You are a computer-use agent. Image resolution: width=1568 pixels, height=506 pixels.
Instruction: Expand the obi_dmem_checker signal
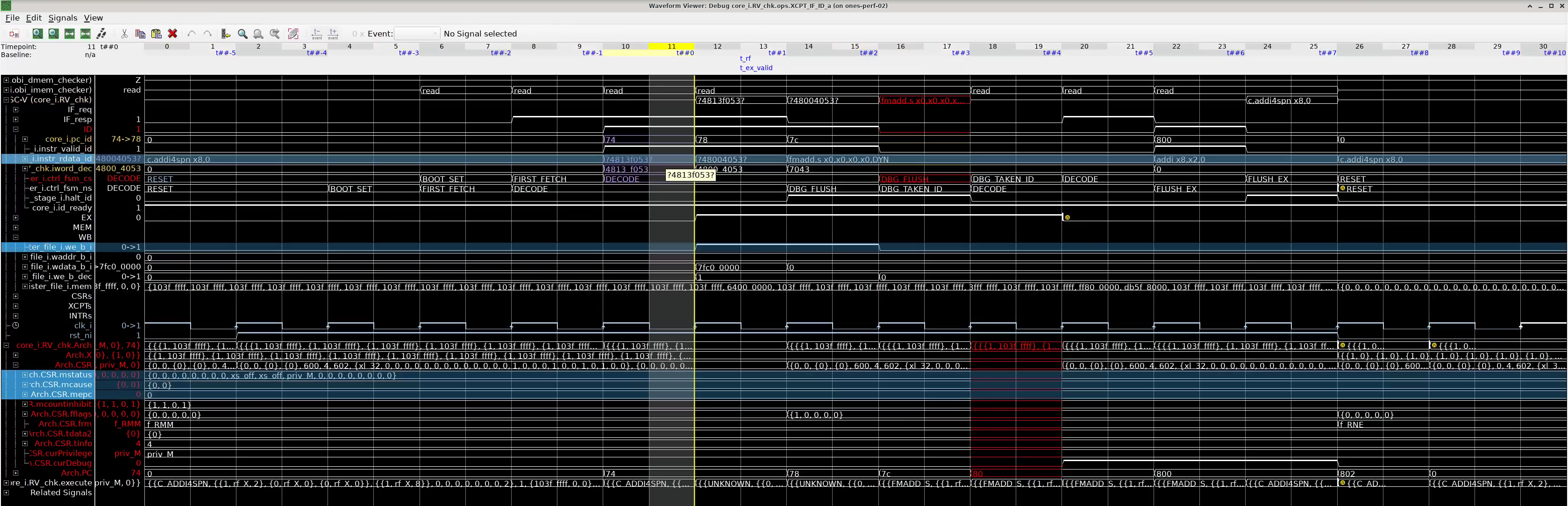coord(6,80)
